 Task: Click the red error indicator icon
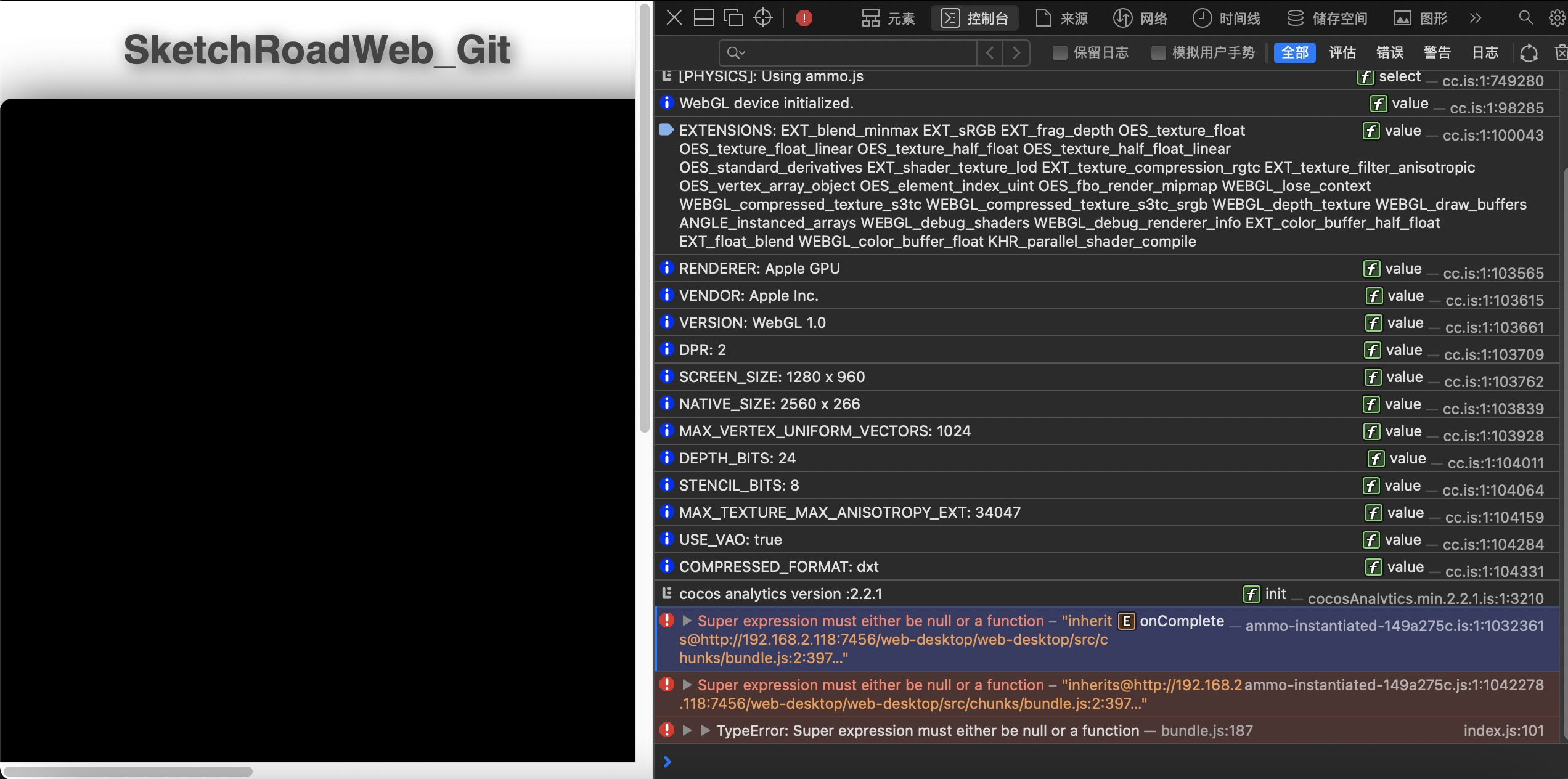click(804, 18)
